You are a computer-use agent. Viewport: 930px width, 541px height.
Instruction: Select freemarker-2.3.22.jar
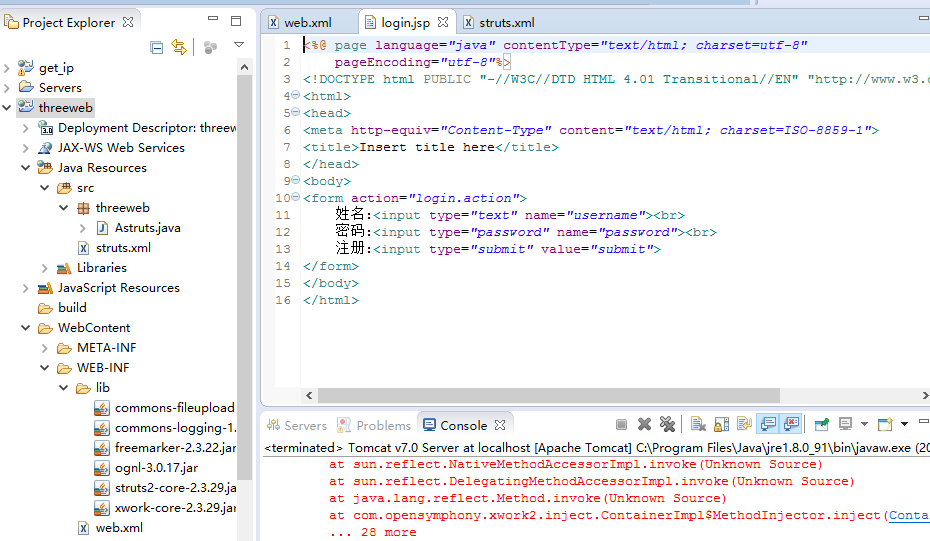(174, 448)
